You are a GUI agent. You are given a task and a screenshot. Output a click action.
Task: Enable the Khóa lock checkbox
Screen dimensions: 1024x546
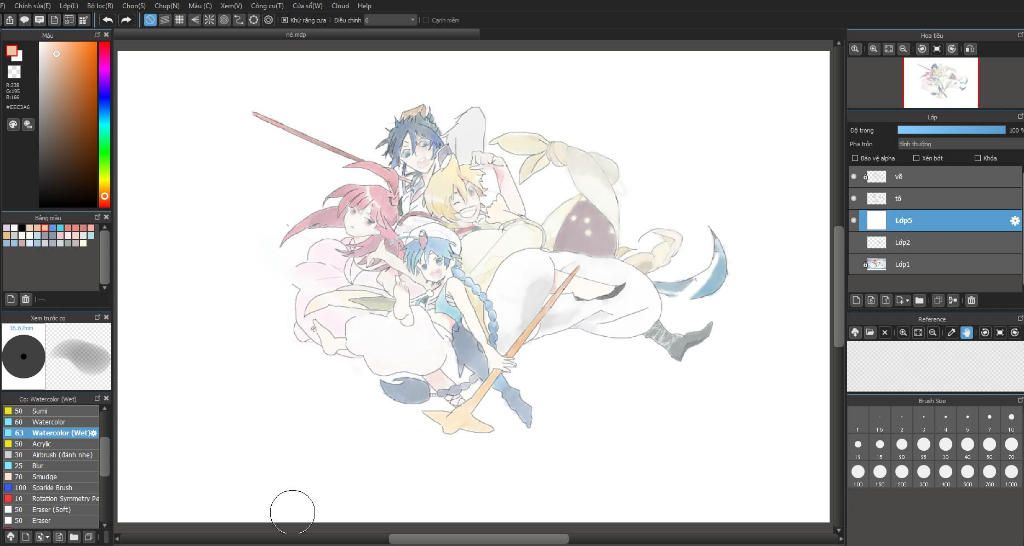coord(978,158)
